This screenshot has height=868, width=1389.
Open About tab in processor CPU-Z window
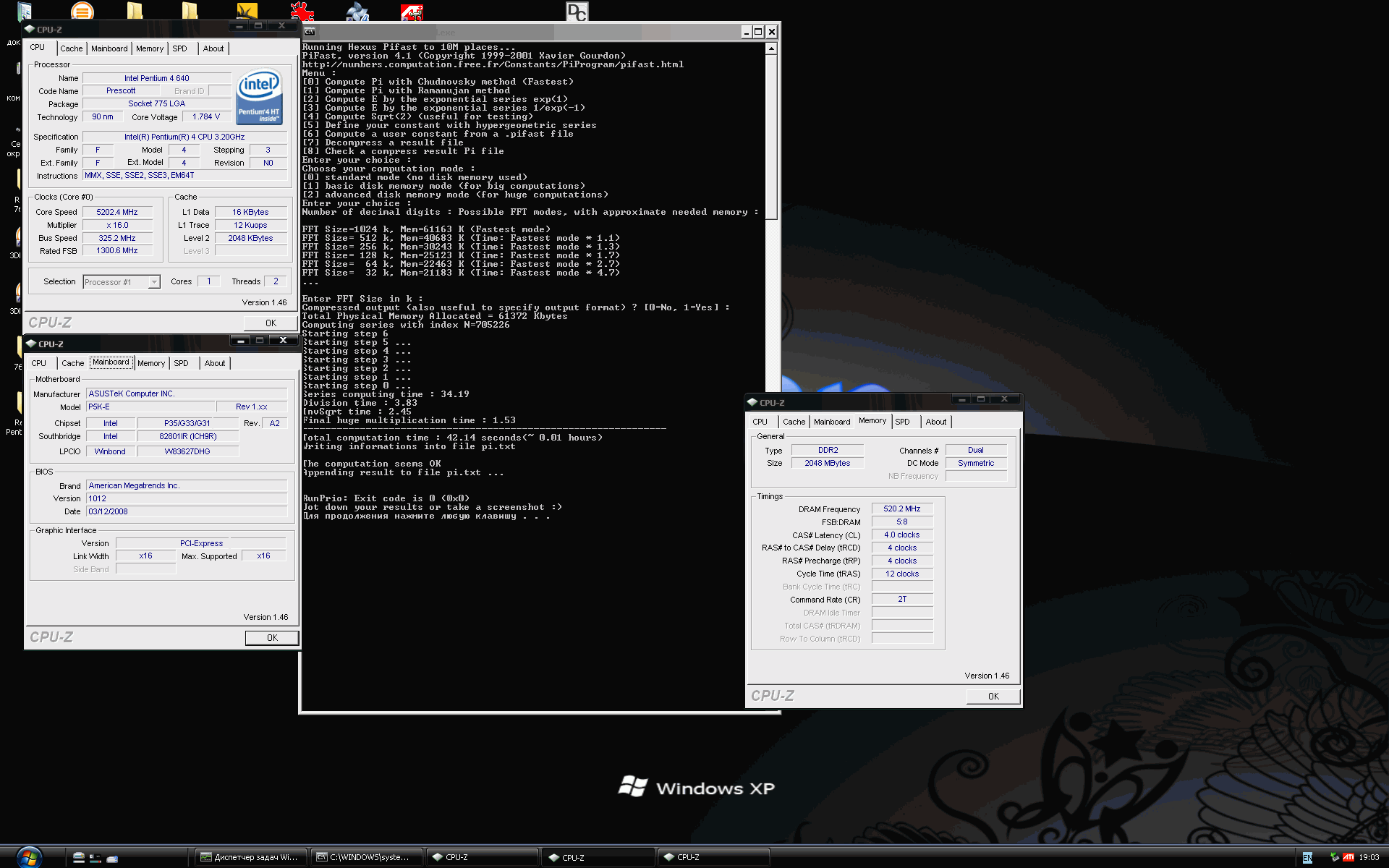pyautogui.click(x=213, y=48)
